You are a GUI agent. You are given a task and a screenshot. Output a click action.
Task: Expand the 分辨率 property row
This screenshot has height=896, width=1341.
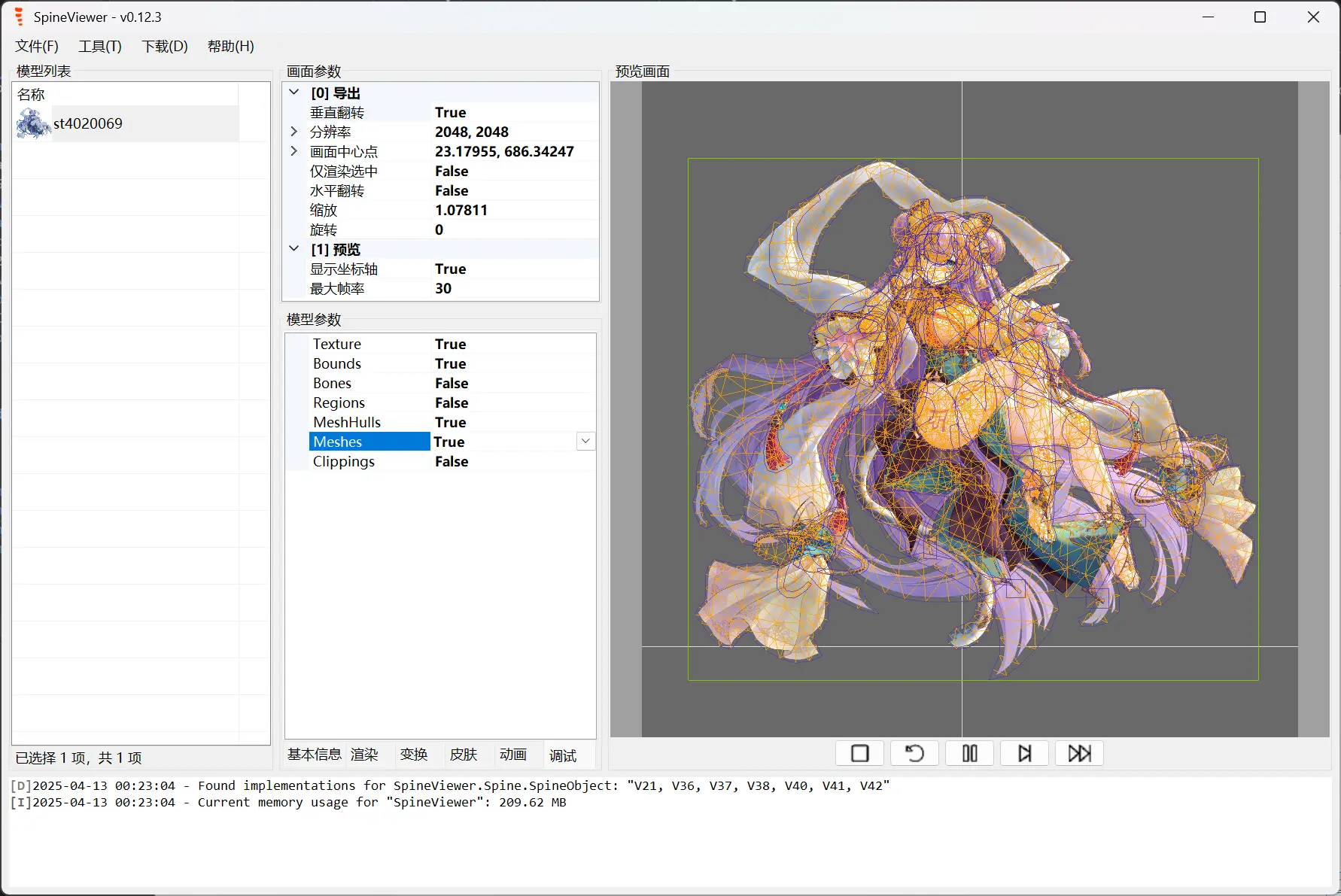294,132
